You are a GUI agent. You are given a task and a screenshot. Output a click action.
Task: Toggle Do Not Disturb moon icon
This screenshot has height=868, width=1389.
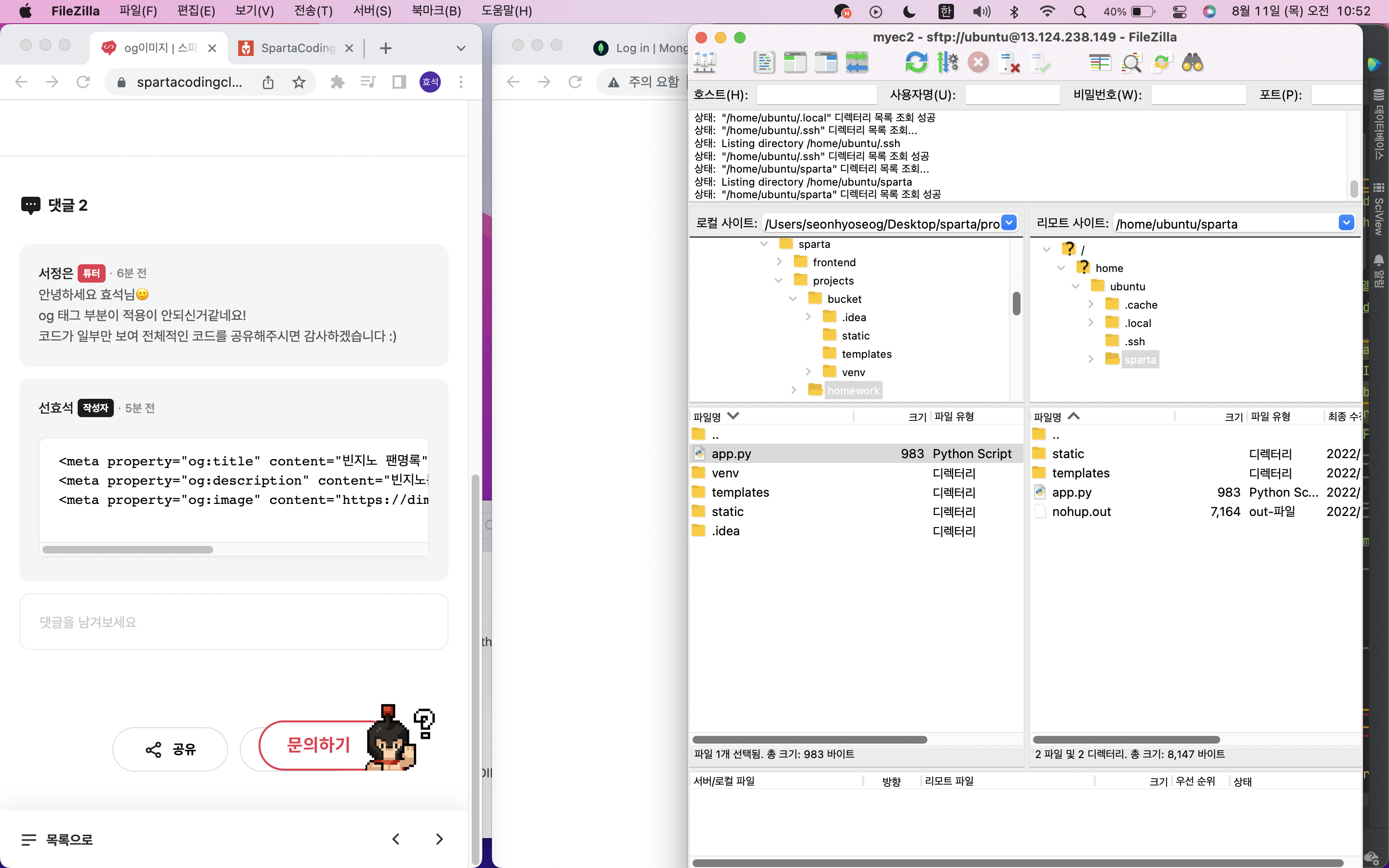(909, 12)
